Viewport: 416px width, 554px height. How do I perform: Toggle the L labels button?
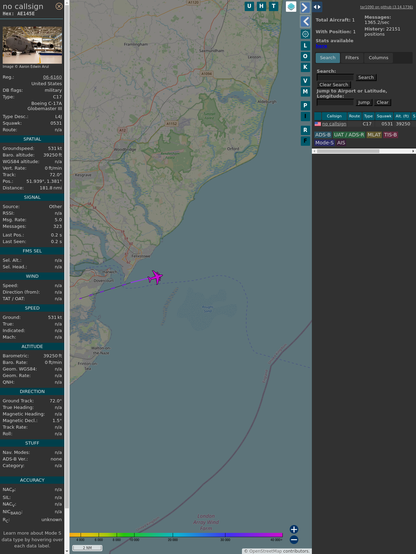(305, 46)
